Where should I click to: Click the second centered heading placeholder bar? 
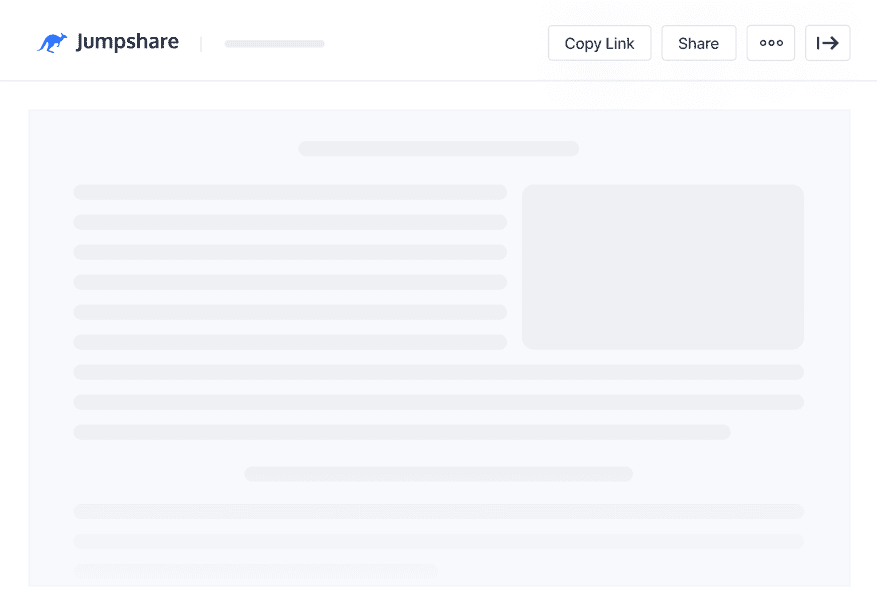(438, 474)
